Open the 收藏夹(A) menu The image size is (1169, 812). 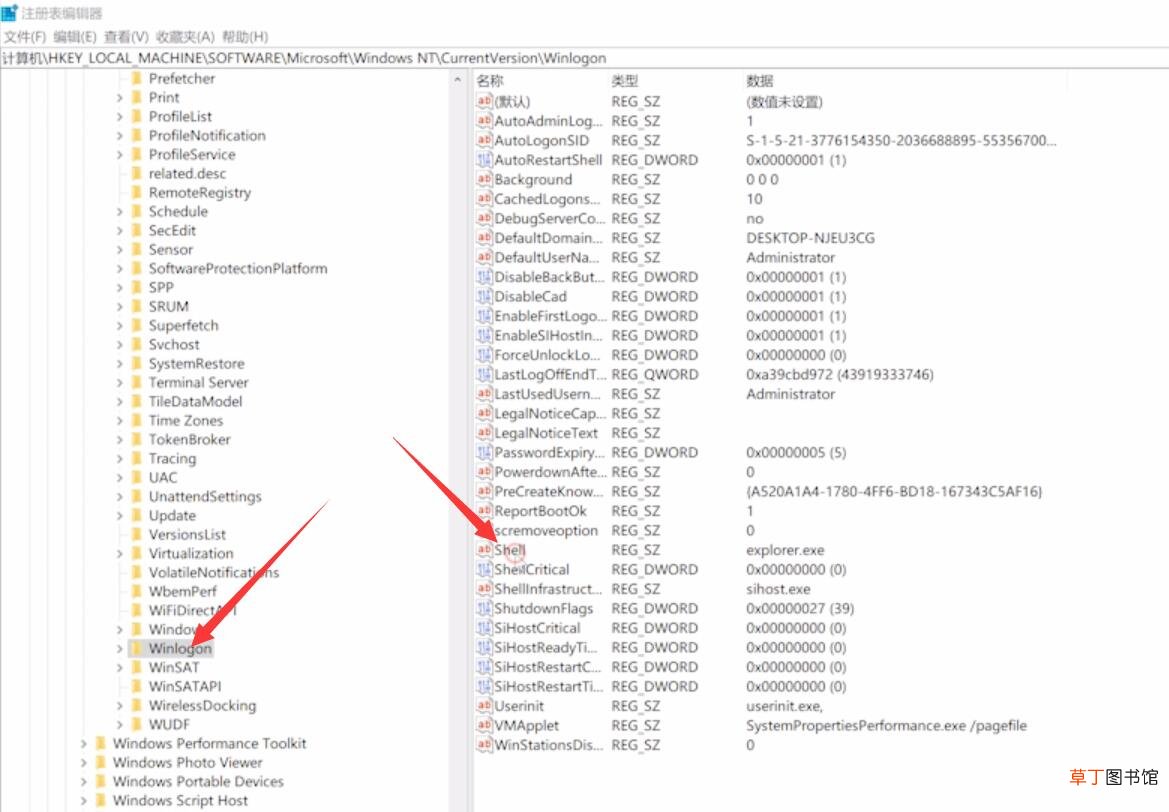pos(185,37)
